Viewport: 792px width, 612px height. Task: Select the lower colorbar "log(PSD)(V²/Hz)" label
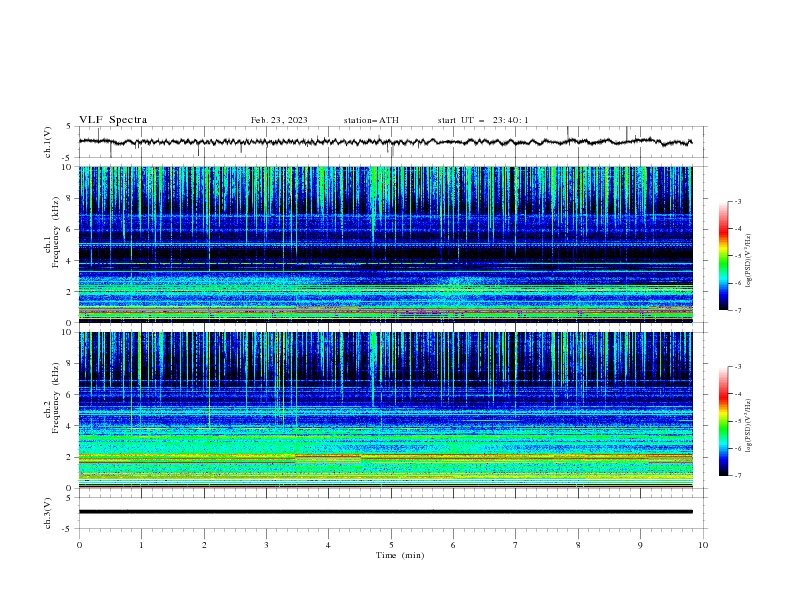pyautogui.click(x=749, y=425)
